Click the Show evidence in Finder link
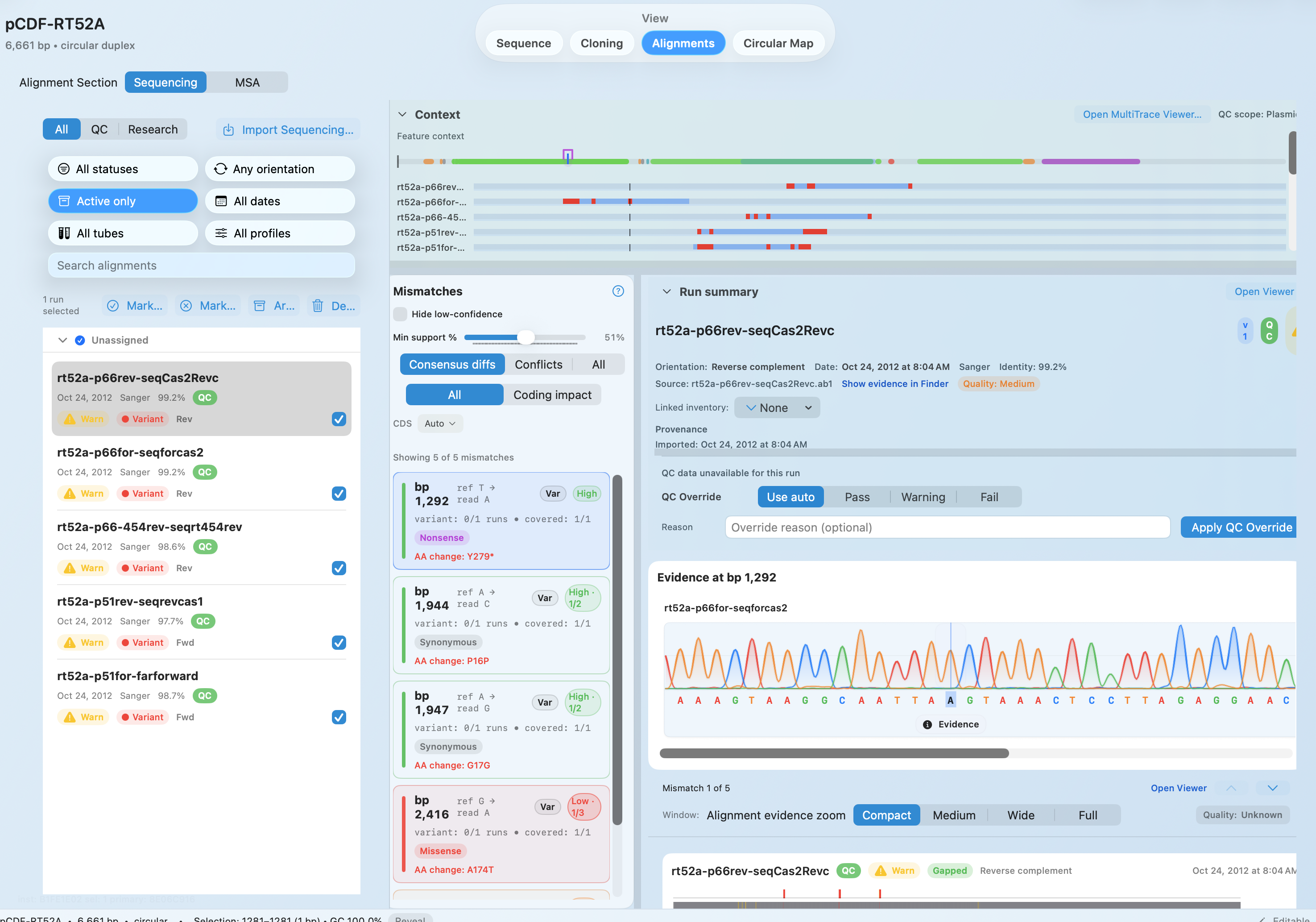This screenshot has width=1316, height=922. (895, 384)
